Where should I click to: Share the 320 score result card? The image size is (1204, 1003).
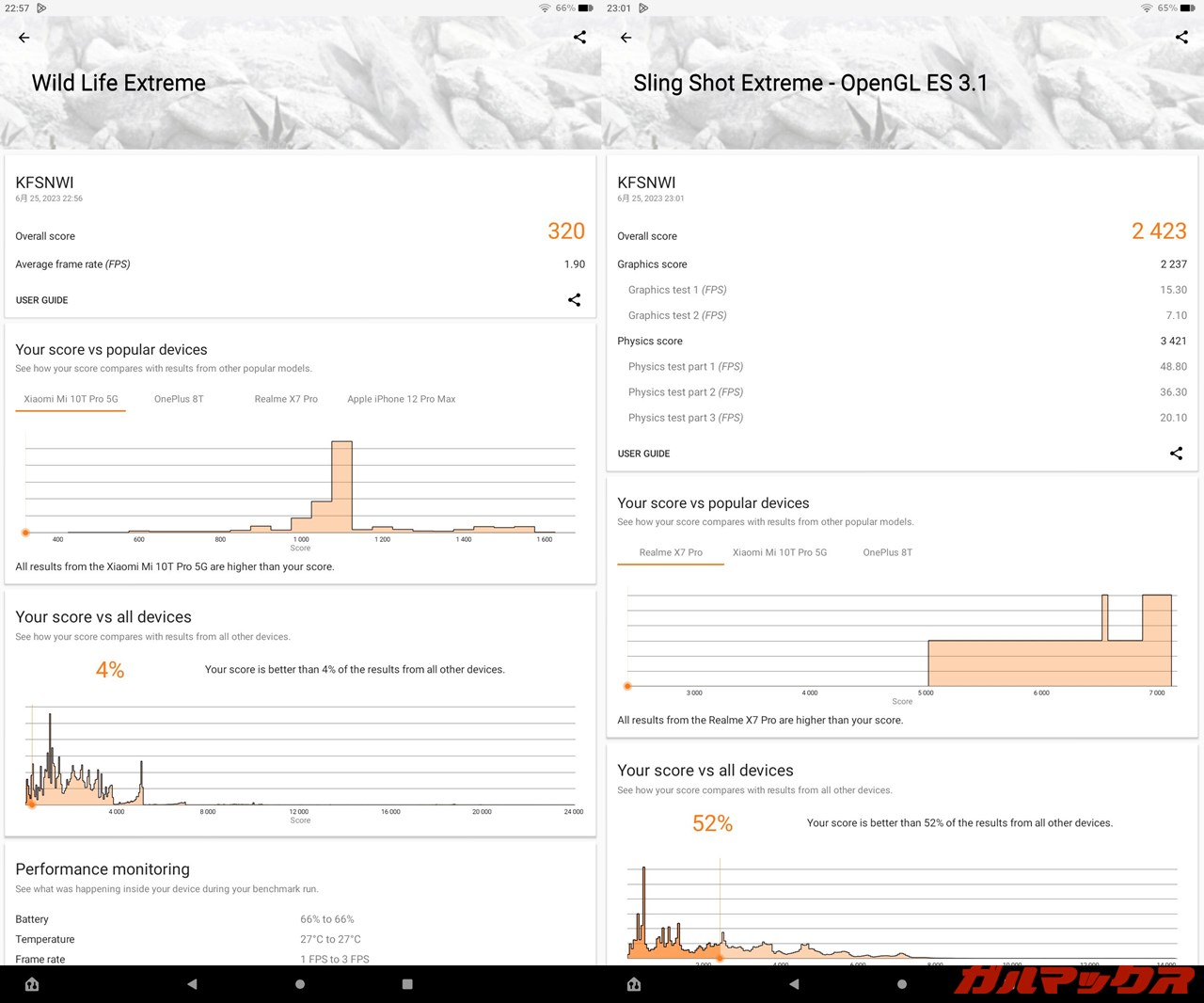click(574, 300)
